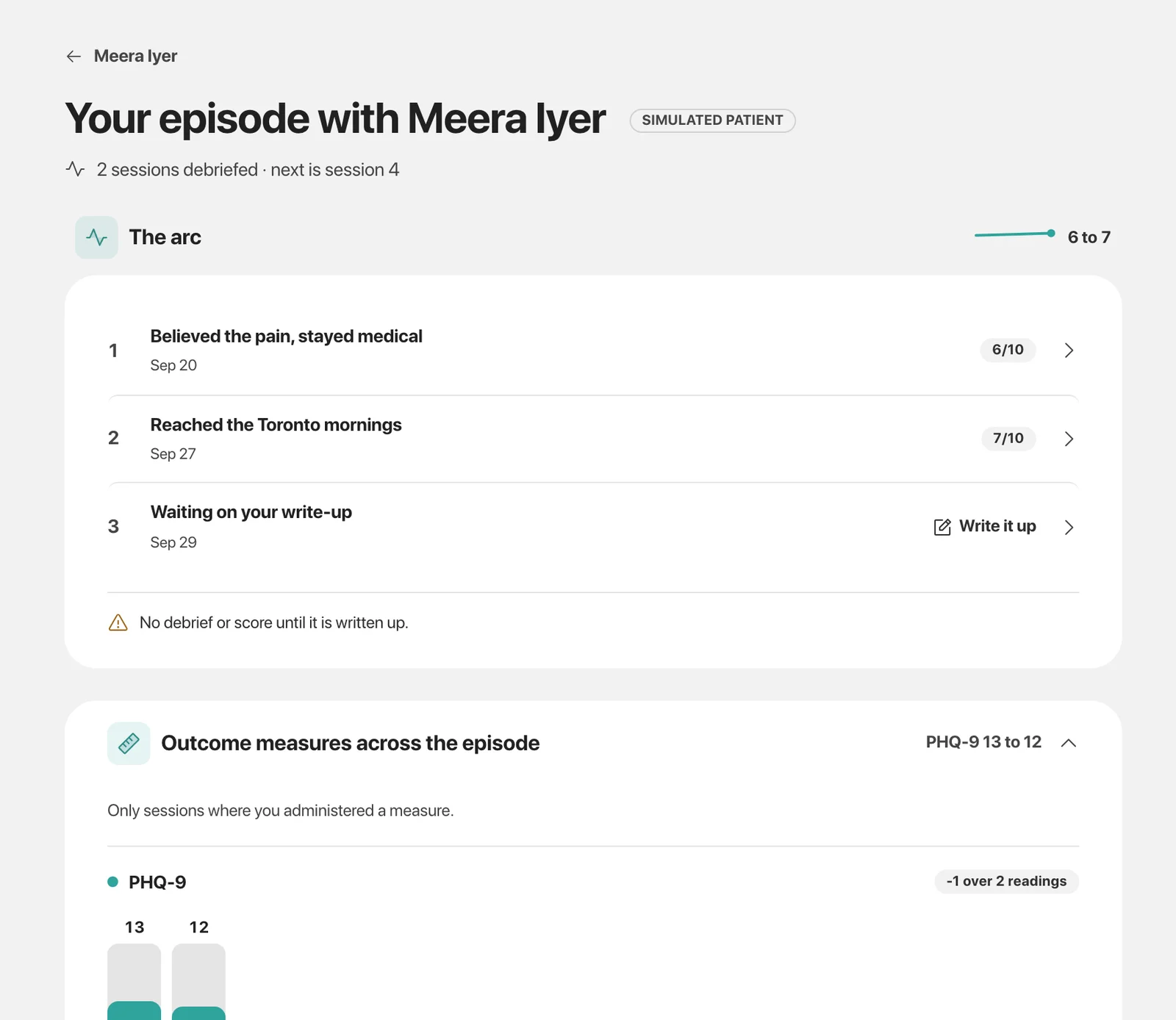
Task: Click 'Sep 29' date text
Action: tap(173, 542)
